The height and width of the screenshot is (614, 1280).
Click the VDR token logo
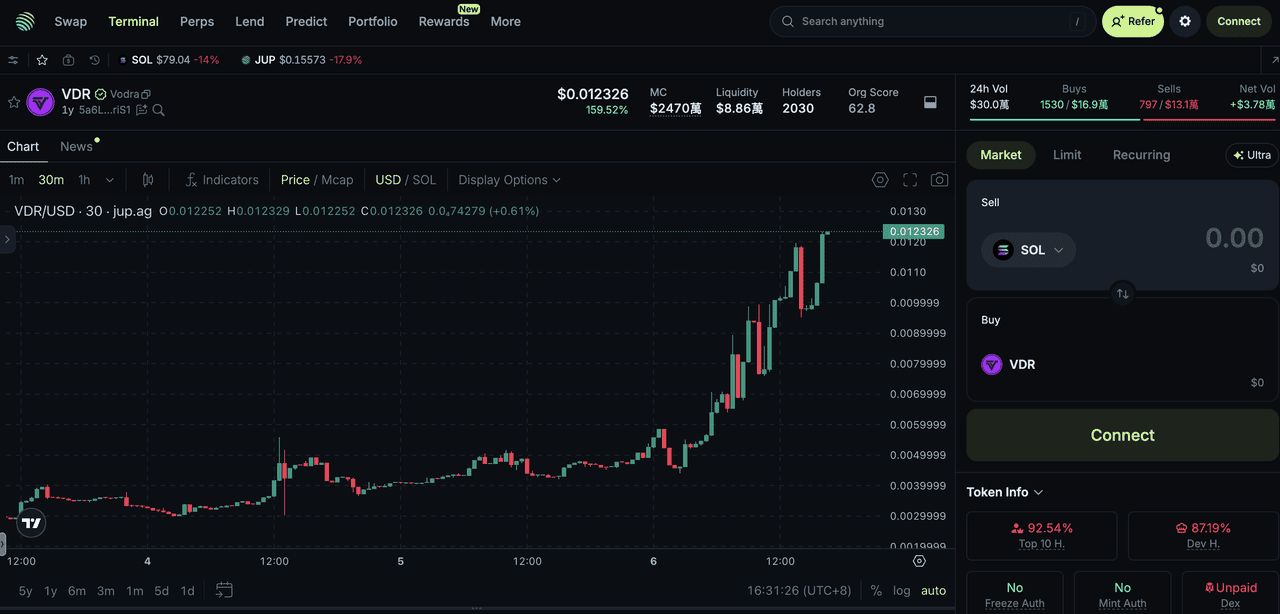click(41, 102)
